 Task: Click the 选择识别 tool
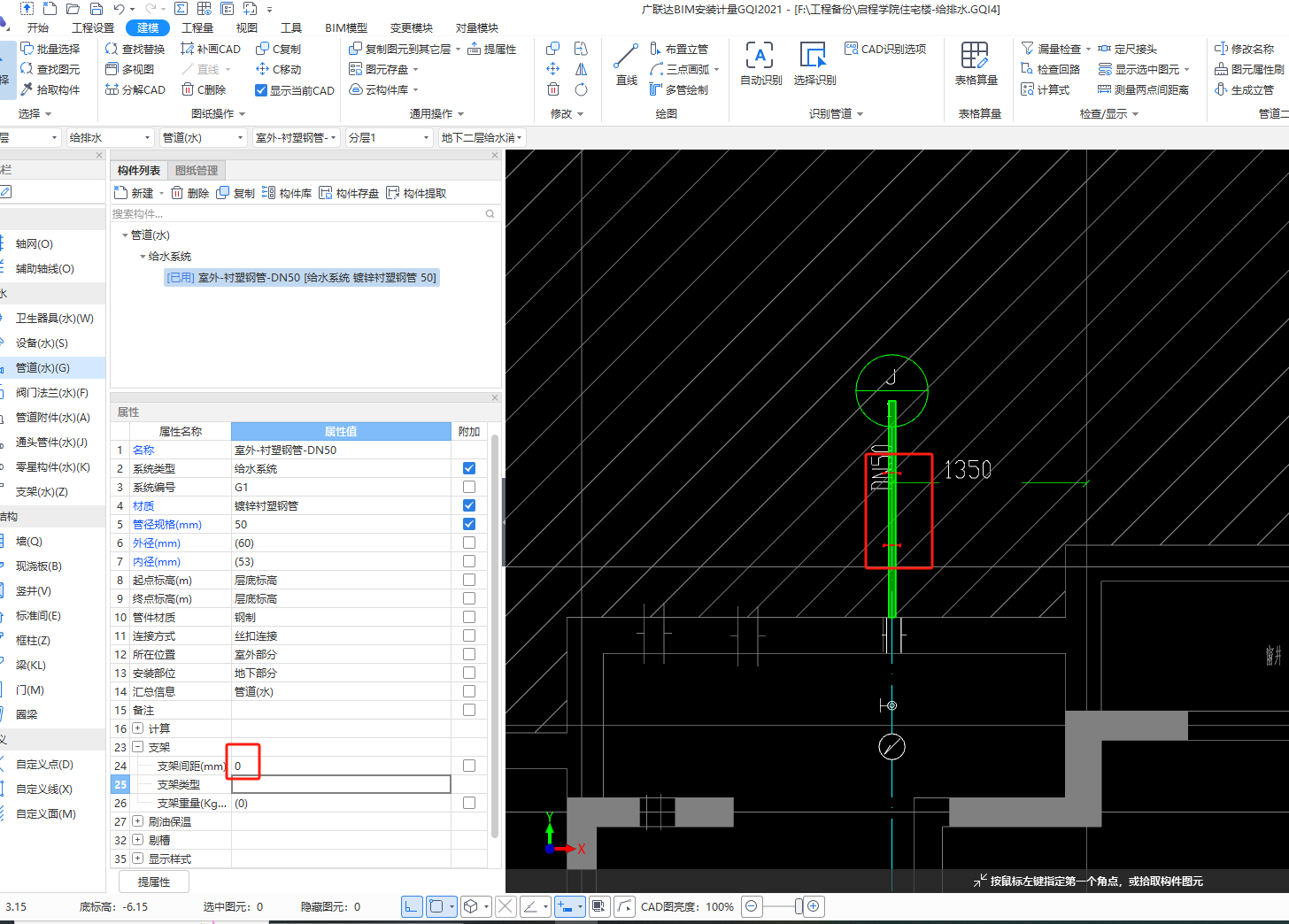[814, 65]
